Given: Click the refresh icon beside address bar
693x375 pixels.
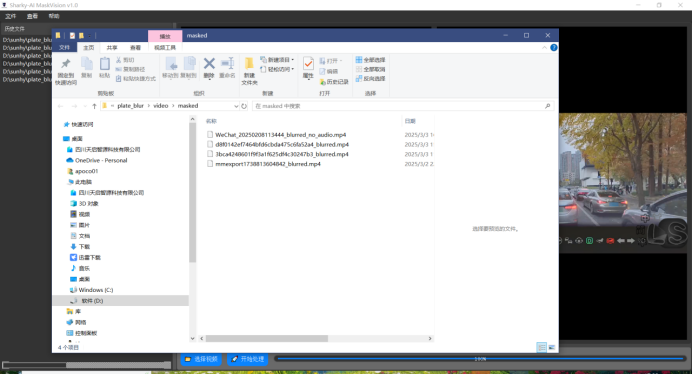Looking at the screenshot, I should (x=244, y=106).
